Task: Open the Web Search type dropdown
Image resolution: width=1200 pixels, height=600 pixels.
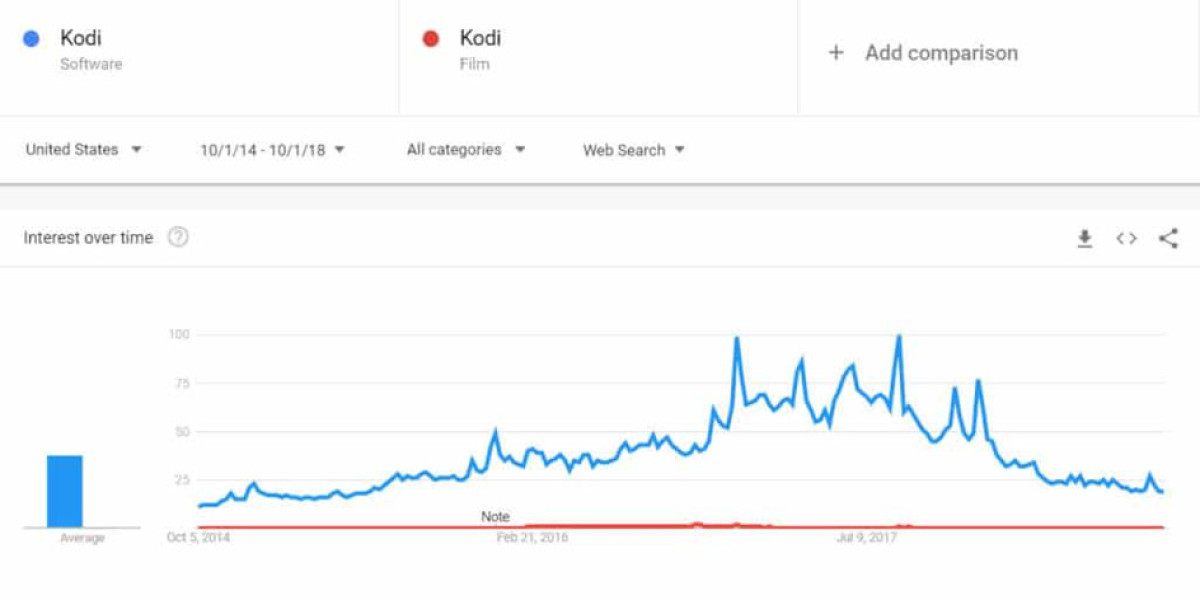Action: click(x=634, y=150)
